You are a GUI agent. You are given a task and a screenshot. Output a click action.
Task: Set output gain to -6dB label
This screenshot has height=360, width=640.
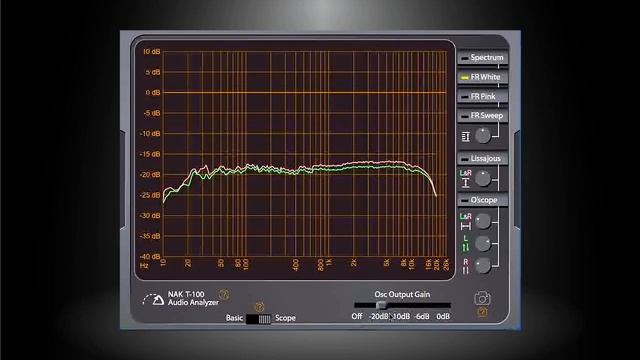click(422, 316)
